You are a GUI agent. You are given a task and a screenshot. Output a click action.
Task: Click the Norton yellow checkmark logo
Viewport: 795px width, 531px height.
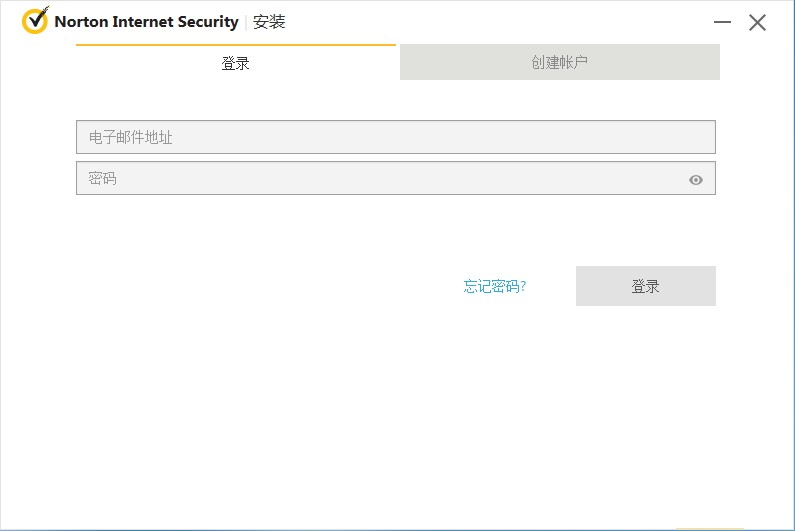tap(35, 20)
